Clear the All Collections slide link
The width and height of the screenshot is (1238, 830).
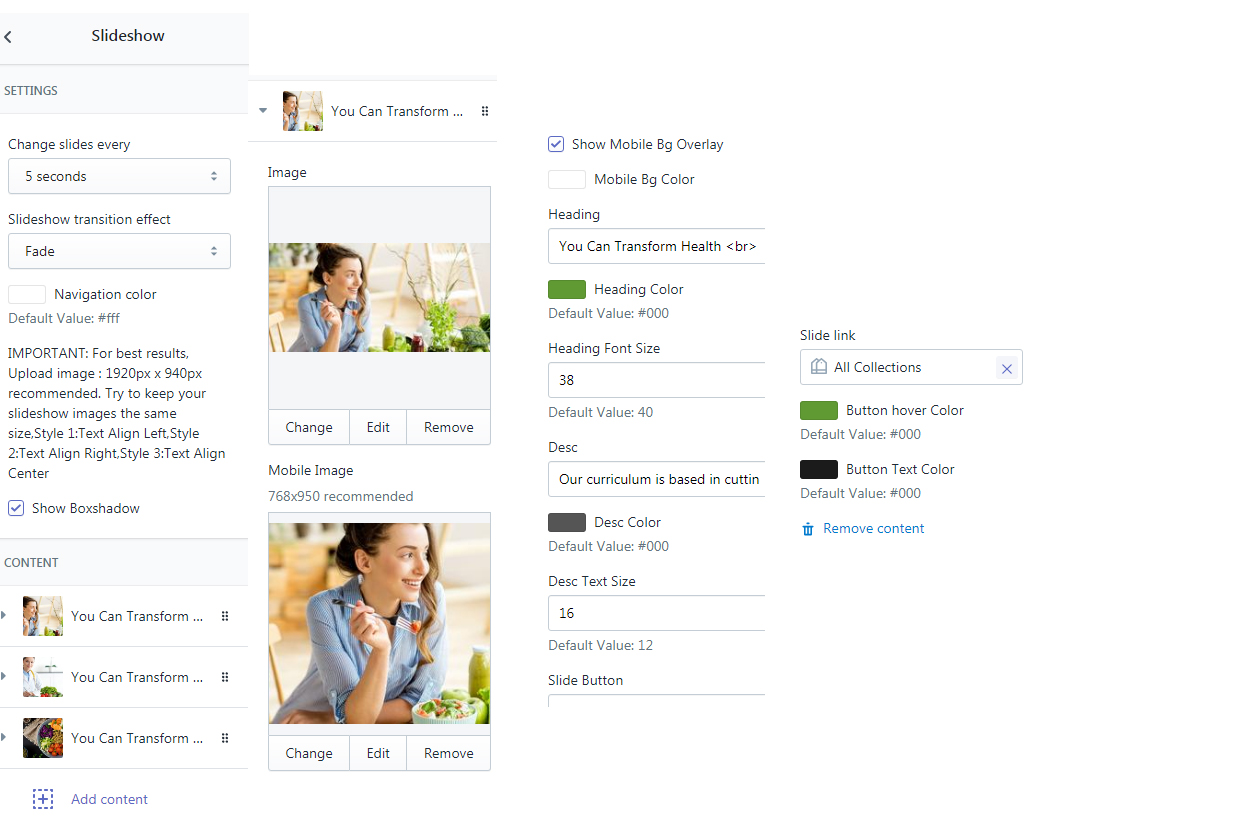pos(1006,368)
